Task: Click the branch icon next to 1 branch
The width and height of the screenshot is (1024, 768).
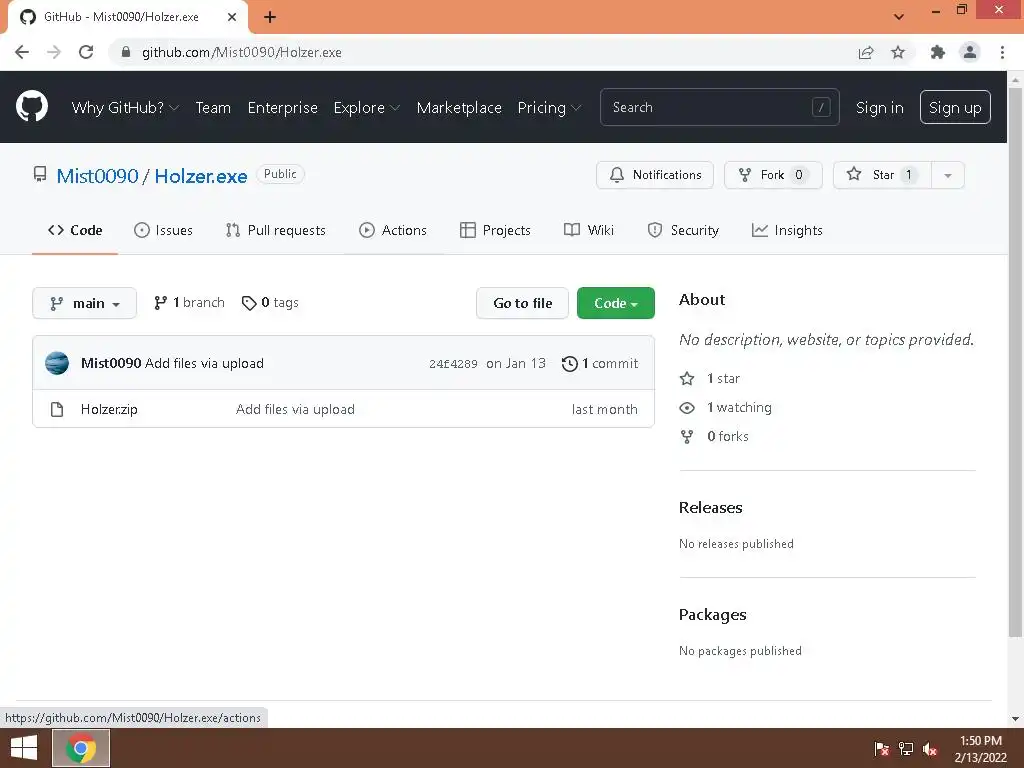Action: [x=161, y=303]
